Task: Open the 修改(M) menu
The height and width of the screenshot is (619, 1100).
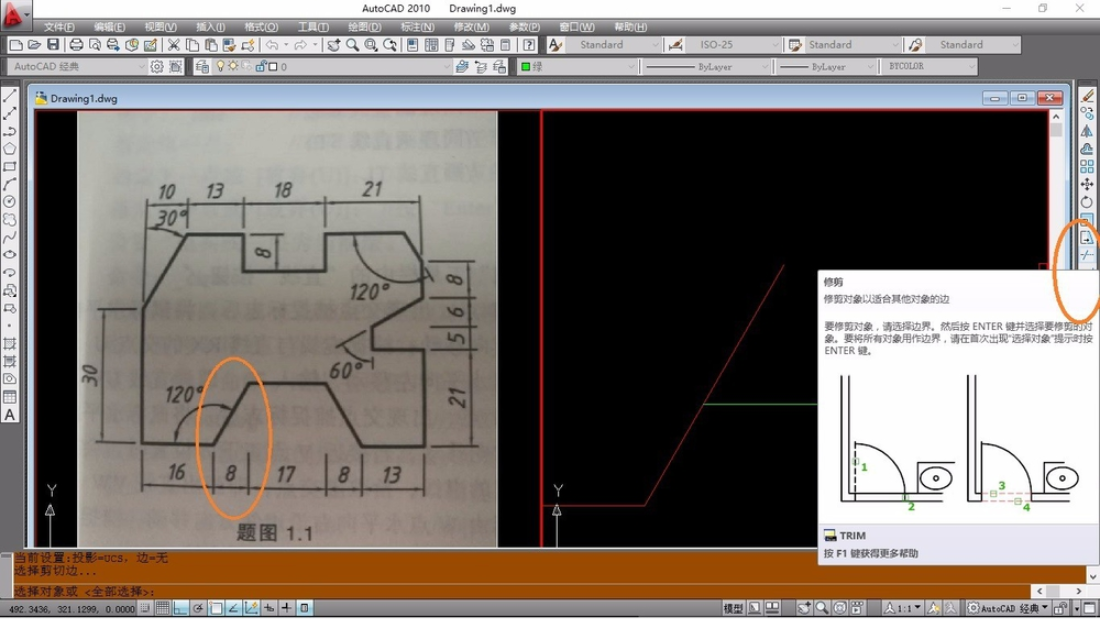Action: [471, 27]
